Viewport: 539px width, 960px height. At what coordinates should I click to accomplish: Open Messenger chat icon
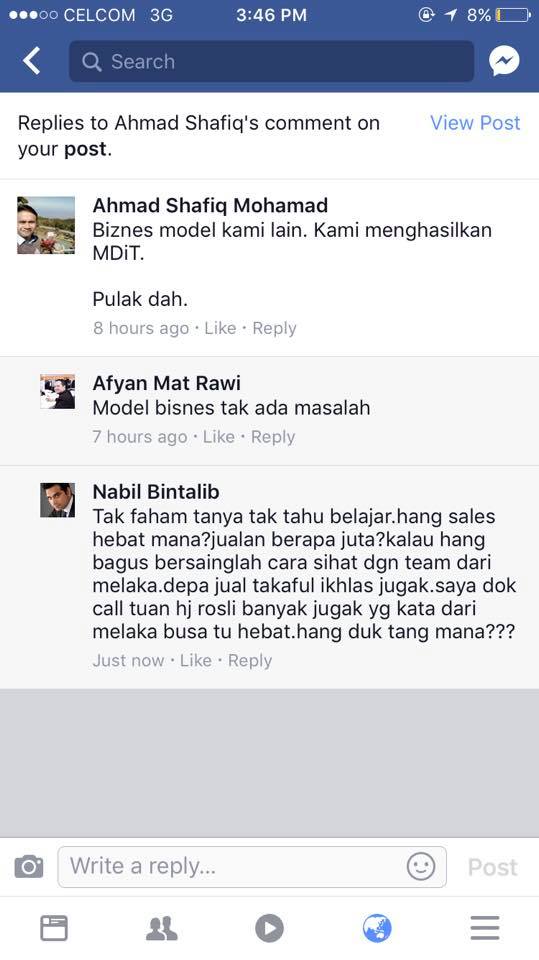[504, 61]
